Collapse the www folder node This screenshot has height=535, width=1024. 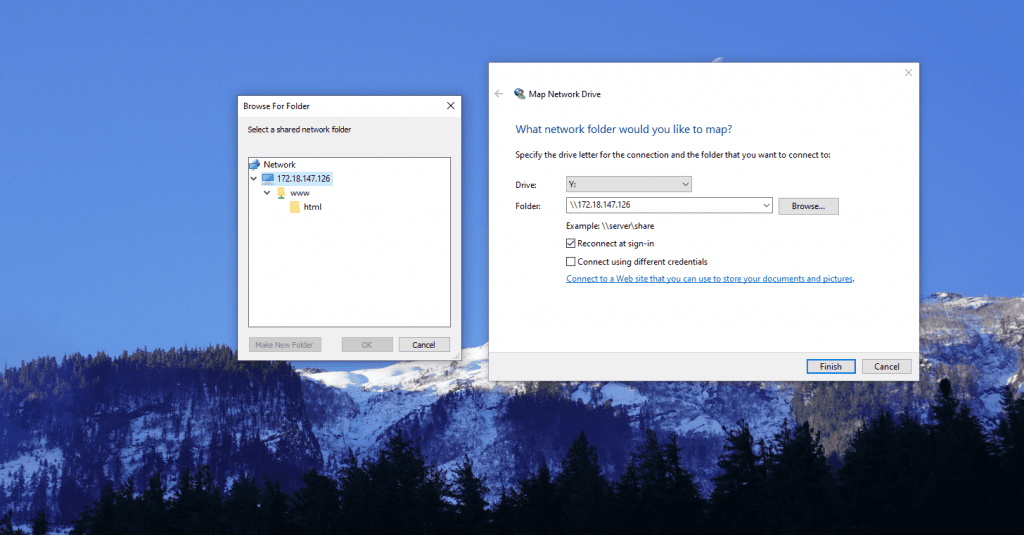point(267,193)
